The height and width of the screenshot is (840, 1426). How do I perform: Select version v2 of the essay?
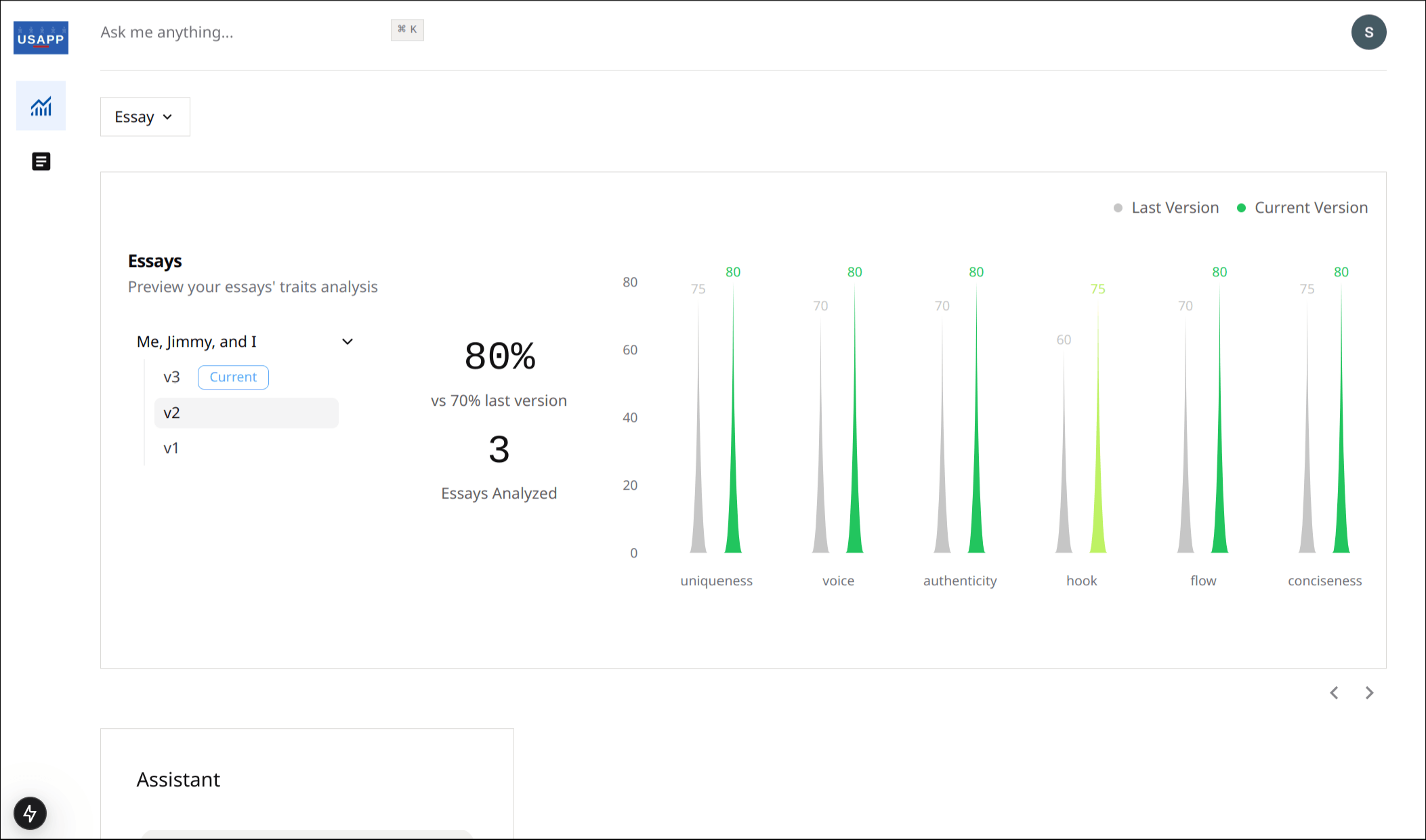(171, 413)
